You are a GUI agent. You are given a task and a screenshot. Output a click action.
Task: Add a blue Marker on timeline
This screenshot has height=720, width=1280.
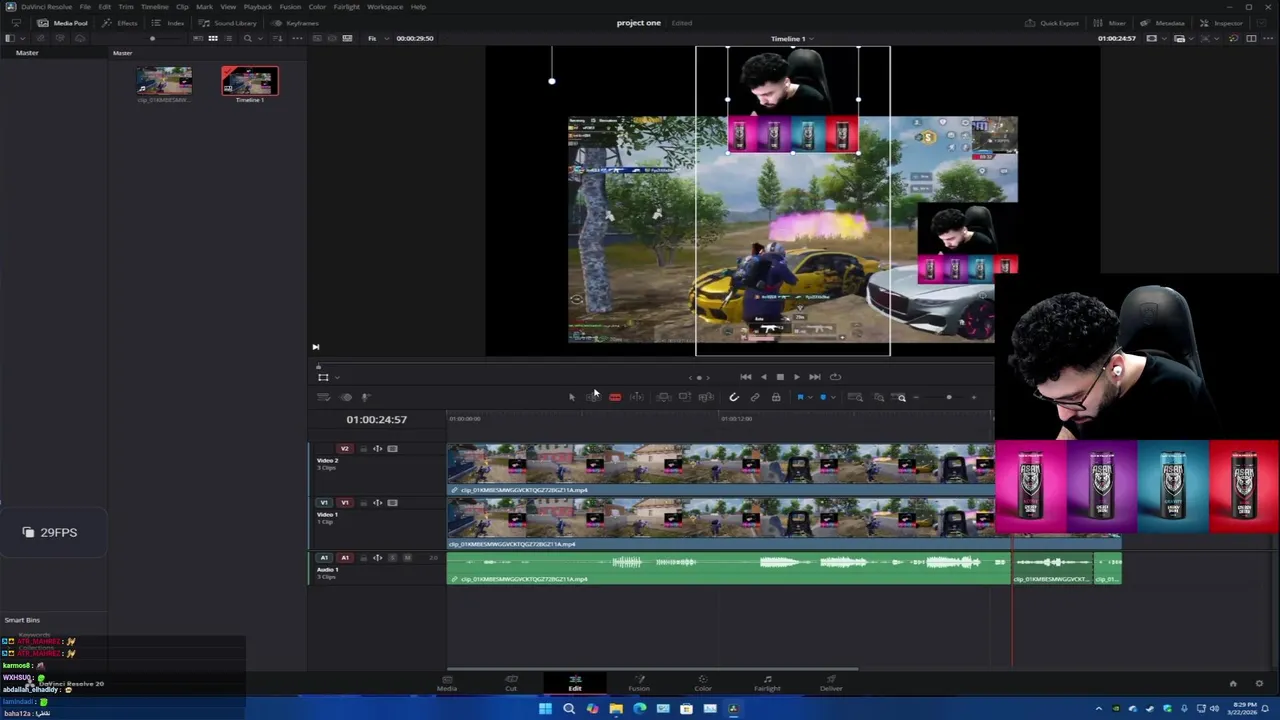coord(823,397)
